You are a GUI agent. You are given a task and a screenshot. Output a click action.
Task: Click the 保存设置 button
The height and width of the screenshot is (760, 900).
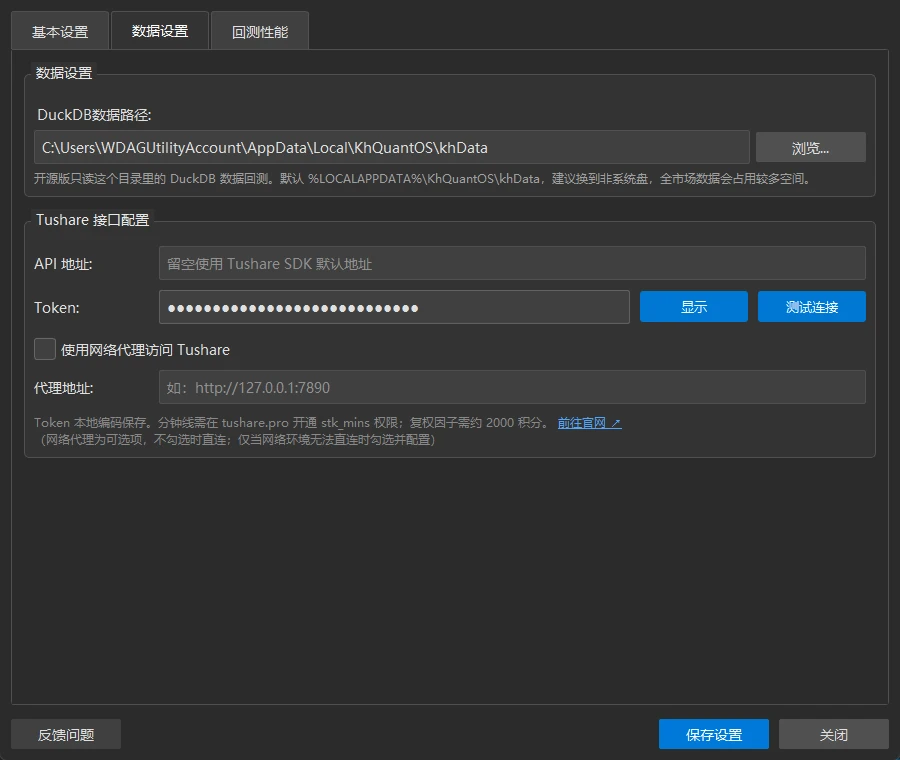713,734
